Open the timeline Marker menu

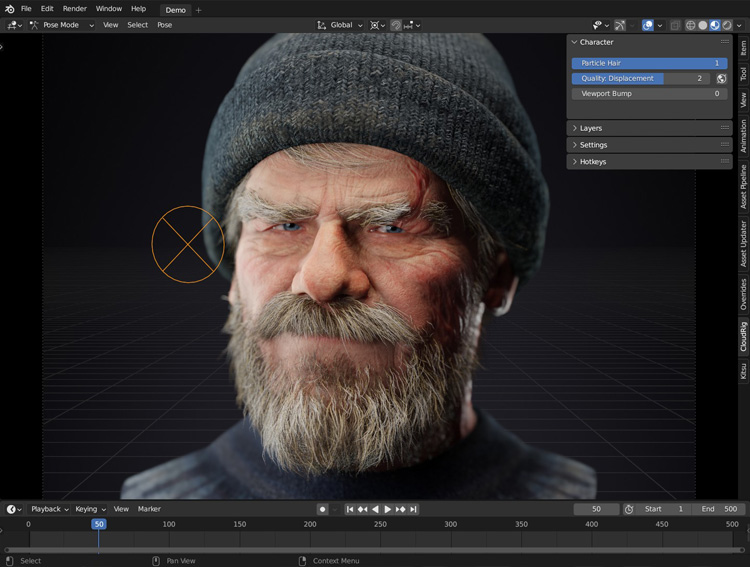149,509
